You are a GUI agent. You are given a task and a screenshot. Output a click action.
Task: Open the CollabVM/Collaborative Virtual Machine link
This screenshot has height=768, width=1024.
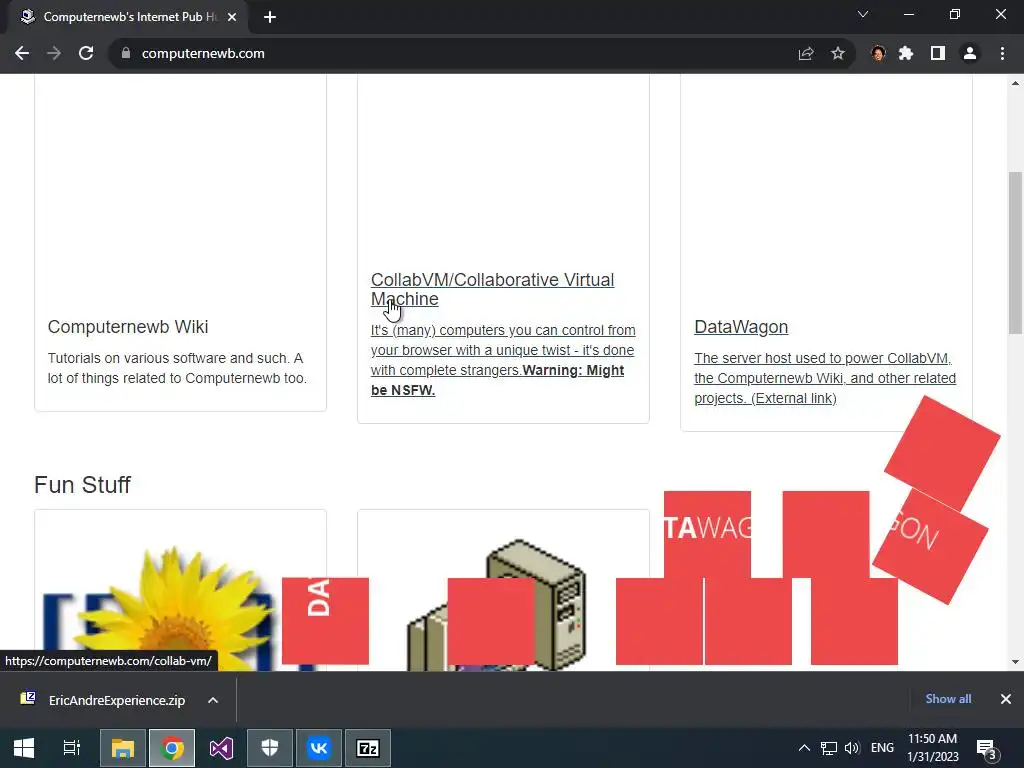pyautogui.click(x=492, y=289)
